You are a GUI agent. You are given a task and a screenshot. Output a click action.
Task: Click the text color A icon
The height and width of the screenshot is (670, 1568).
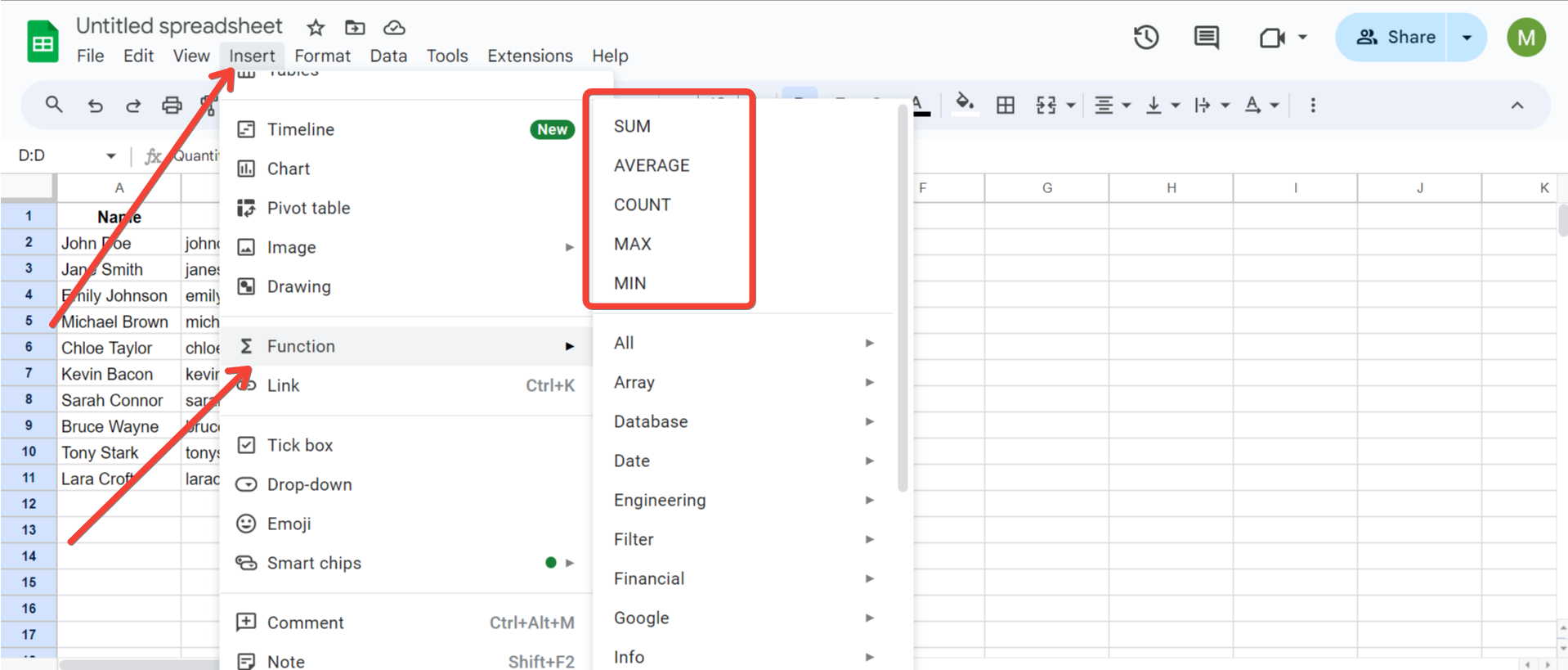point(919,105)
